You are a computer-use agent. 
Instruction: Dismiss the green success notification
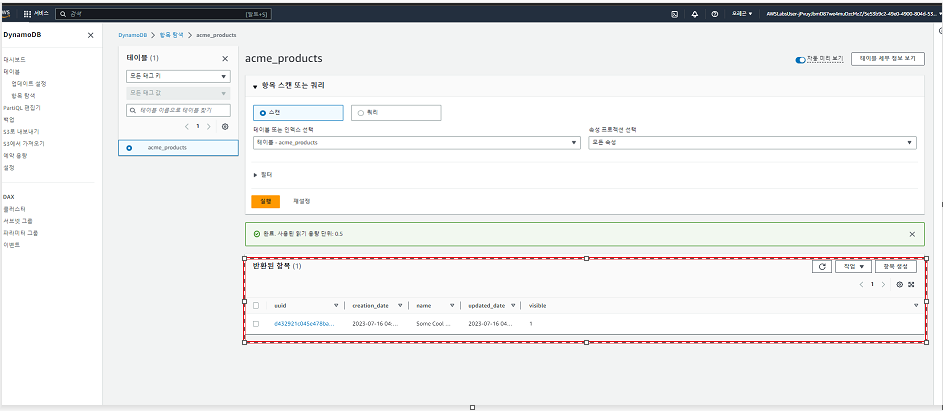click(912, 233)
